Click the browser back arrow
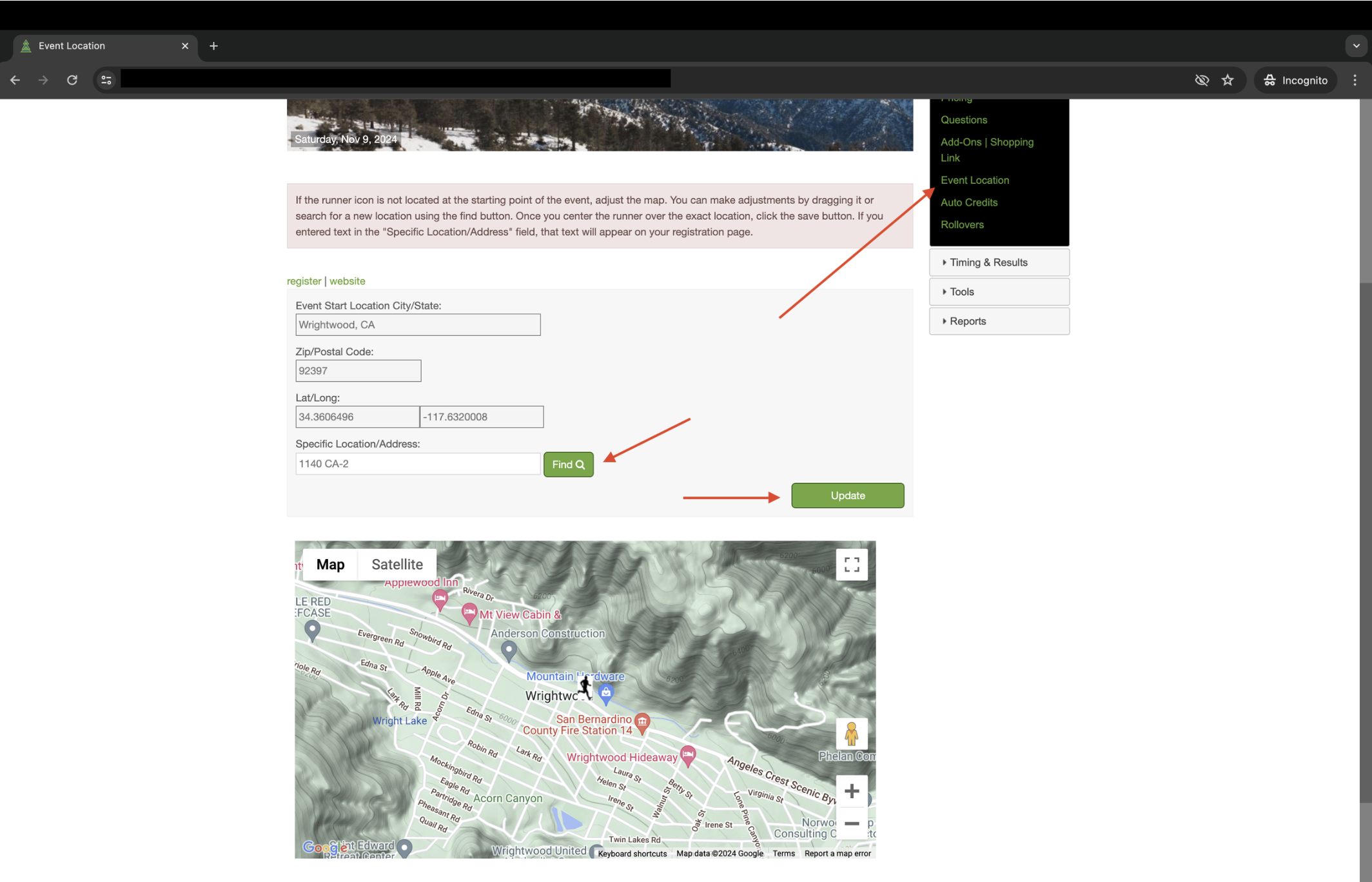 (15, 80)
